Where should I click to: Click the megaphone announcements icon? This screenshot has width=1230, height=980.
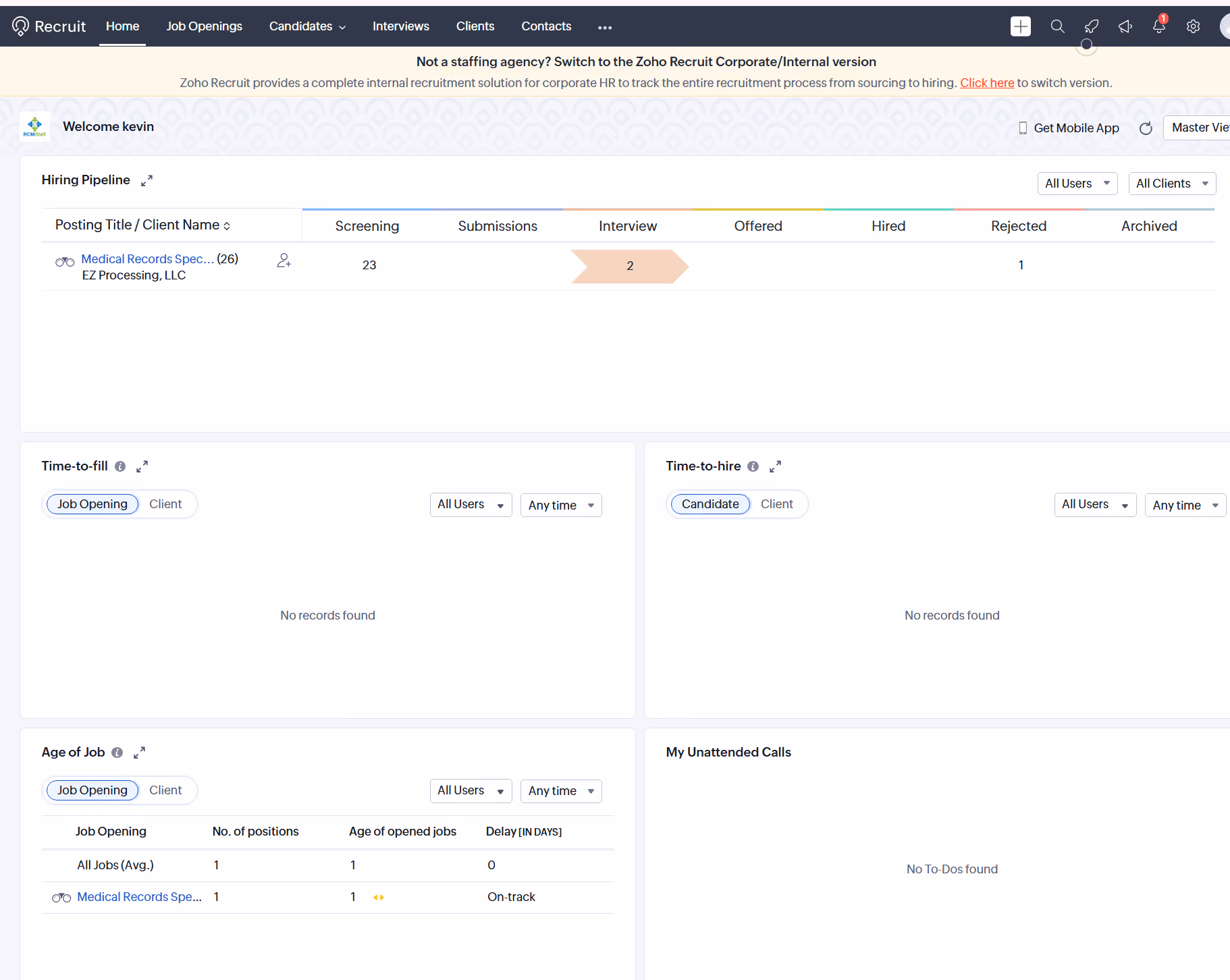tap(1125, 26)
